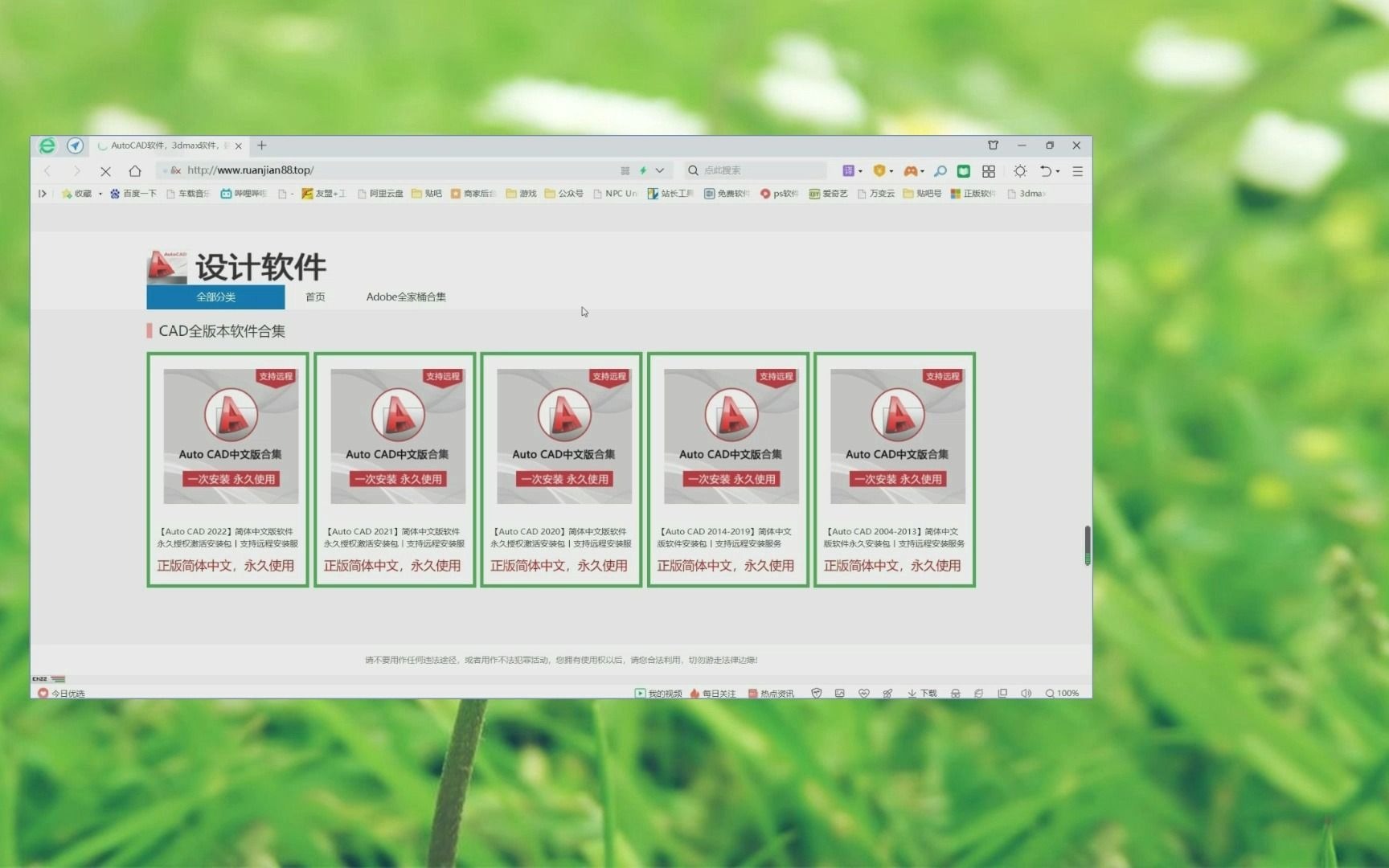Open the Auto CAD 2014-2019 product thumbnail
Viewport: 1389px width, 868px height.
(x=731, y=436)
